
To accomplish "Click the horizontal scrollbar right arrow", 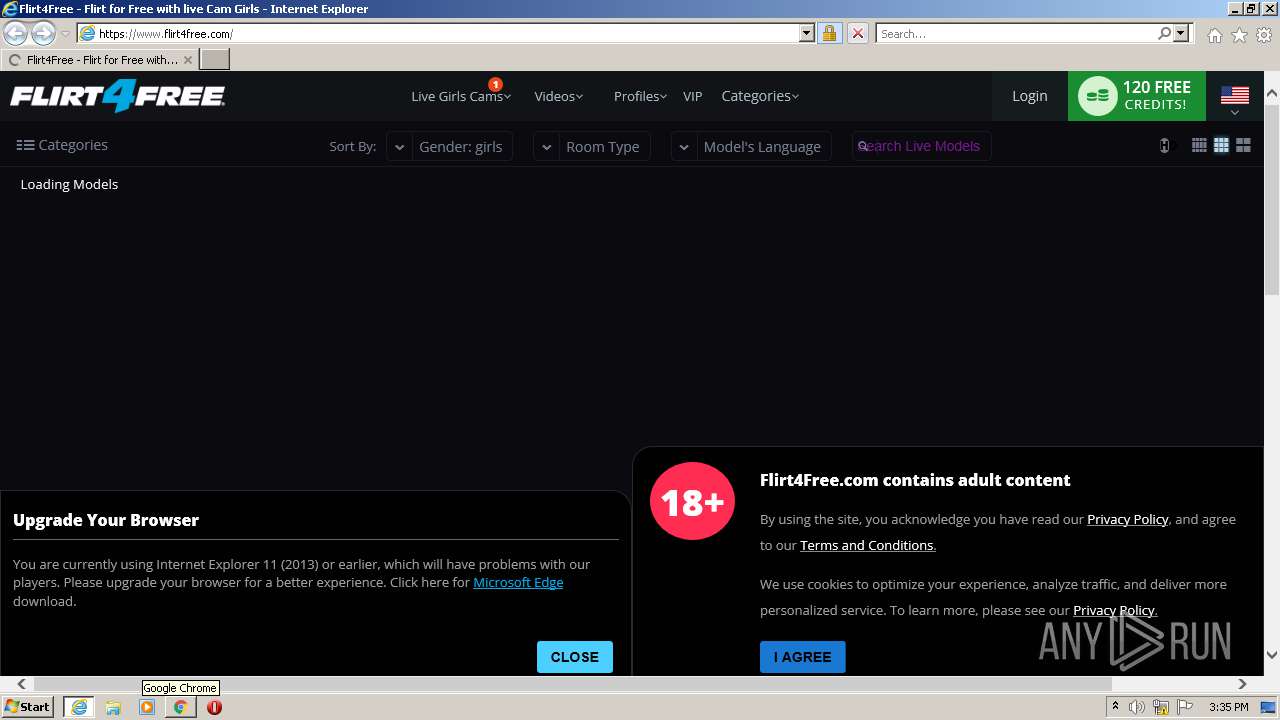I will [x=1242, y=684].
